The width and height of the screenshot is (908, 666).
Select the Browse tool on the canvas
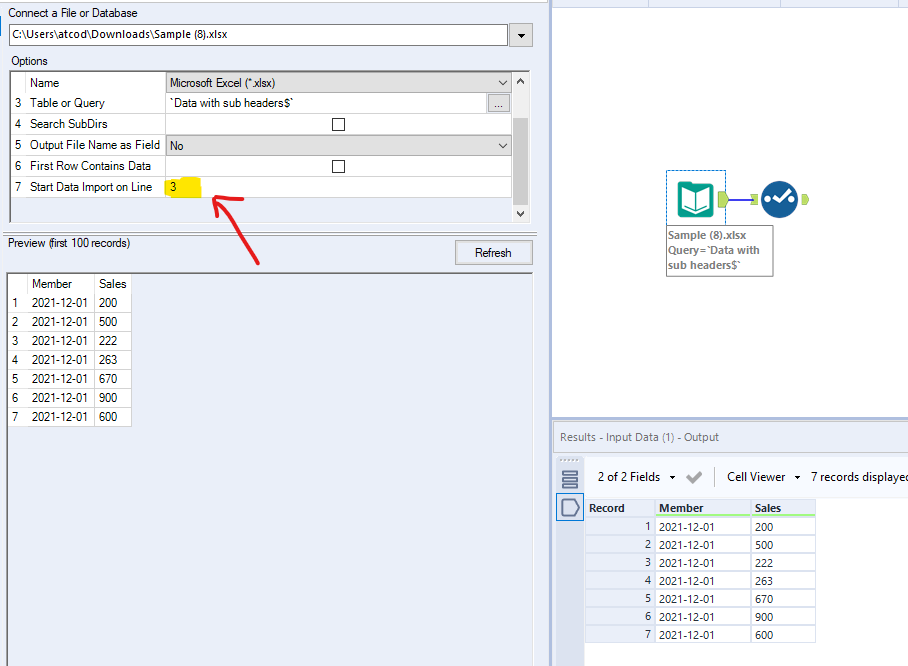pyautogui.click(x=781, y=199)
